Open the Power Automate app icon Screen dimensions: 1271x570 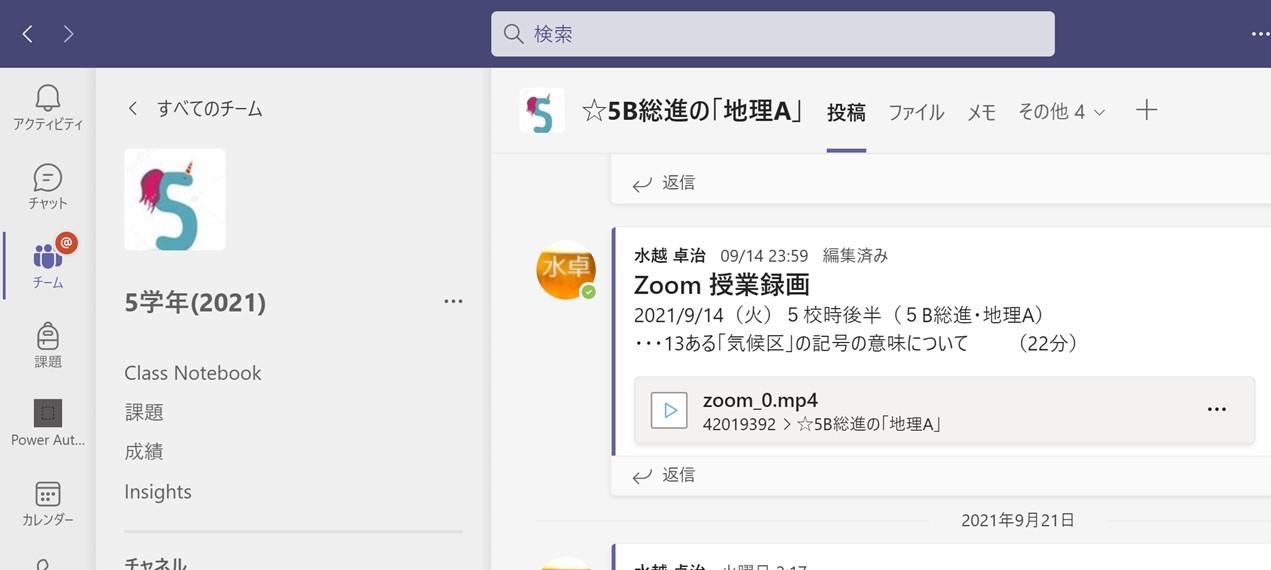[48, 423]
